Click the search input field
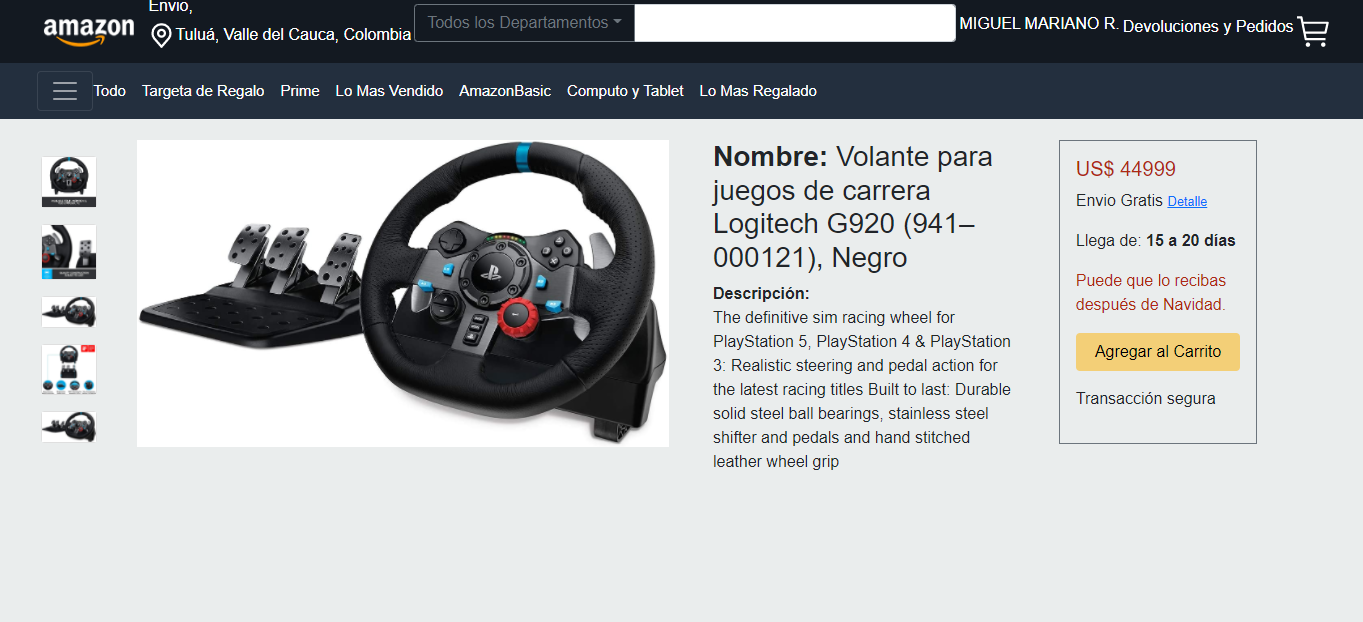This screenshot has height=622, width=1363. (795, 23)
